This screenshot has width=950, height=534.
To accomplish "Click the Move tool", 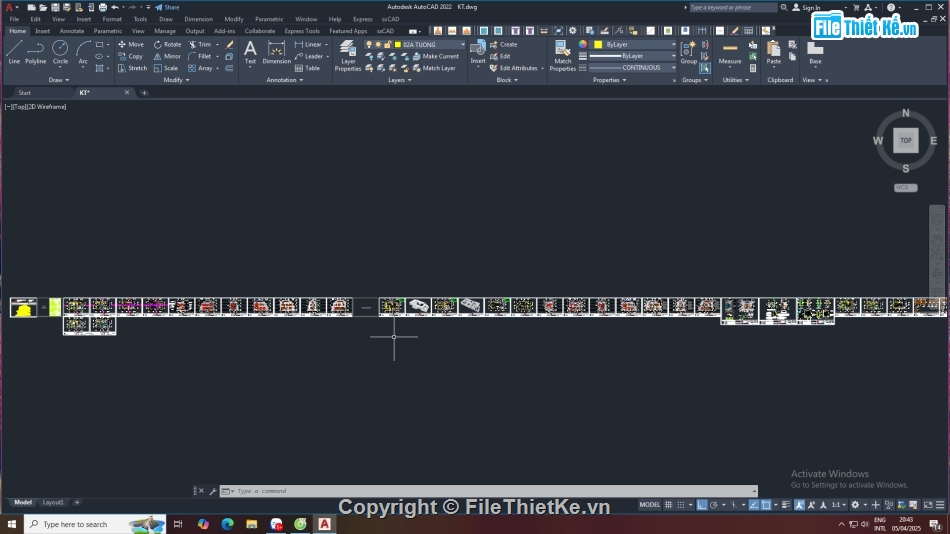I will [x=131, y=44].
